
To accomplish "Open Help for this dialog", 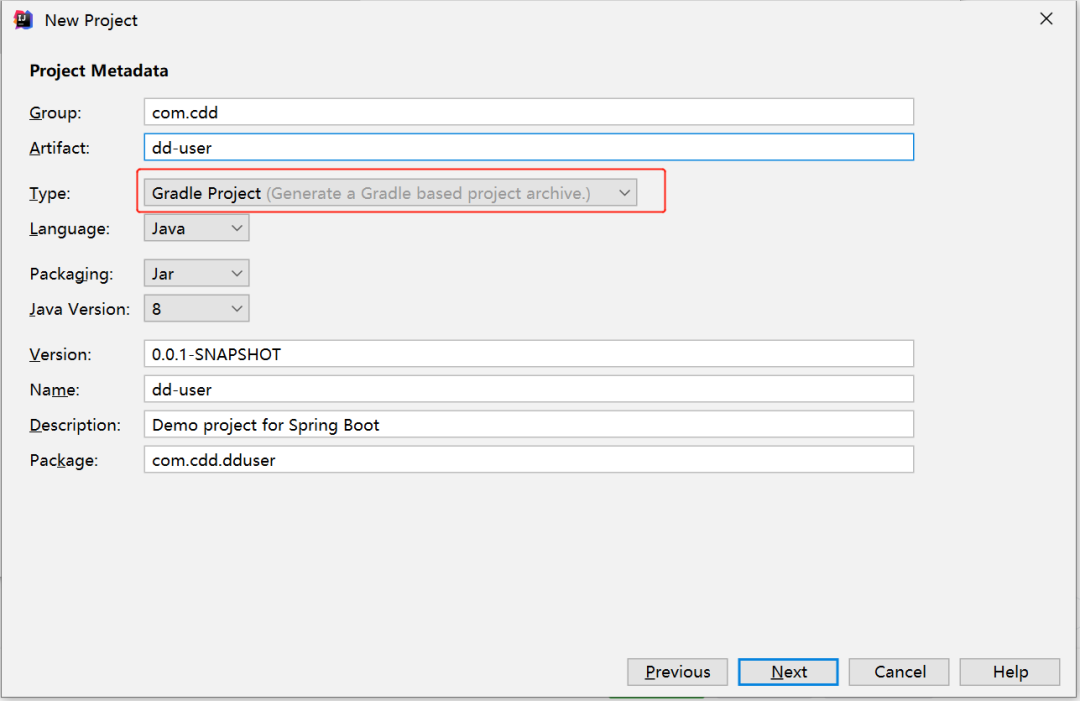I will click(1010, 671).
